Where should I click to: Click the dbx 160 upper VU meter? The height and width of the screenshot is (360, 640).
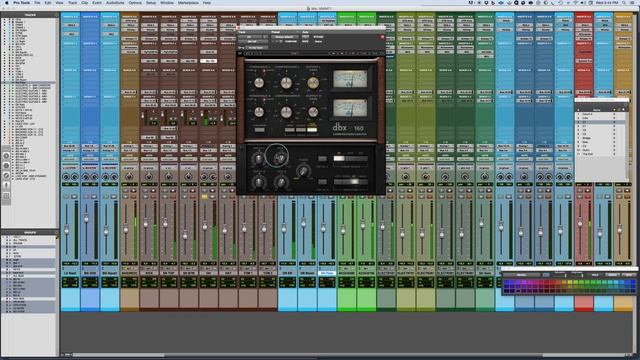click(x=350, y=79)
